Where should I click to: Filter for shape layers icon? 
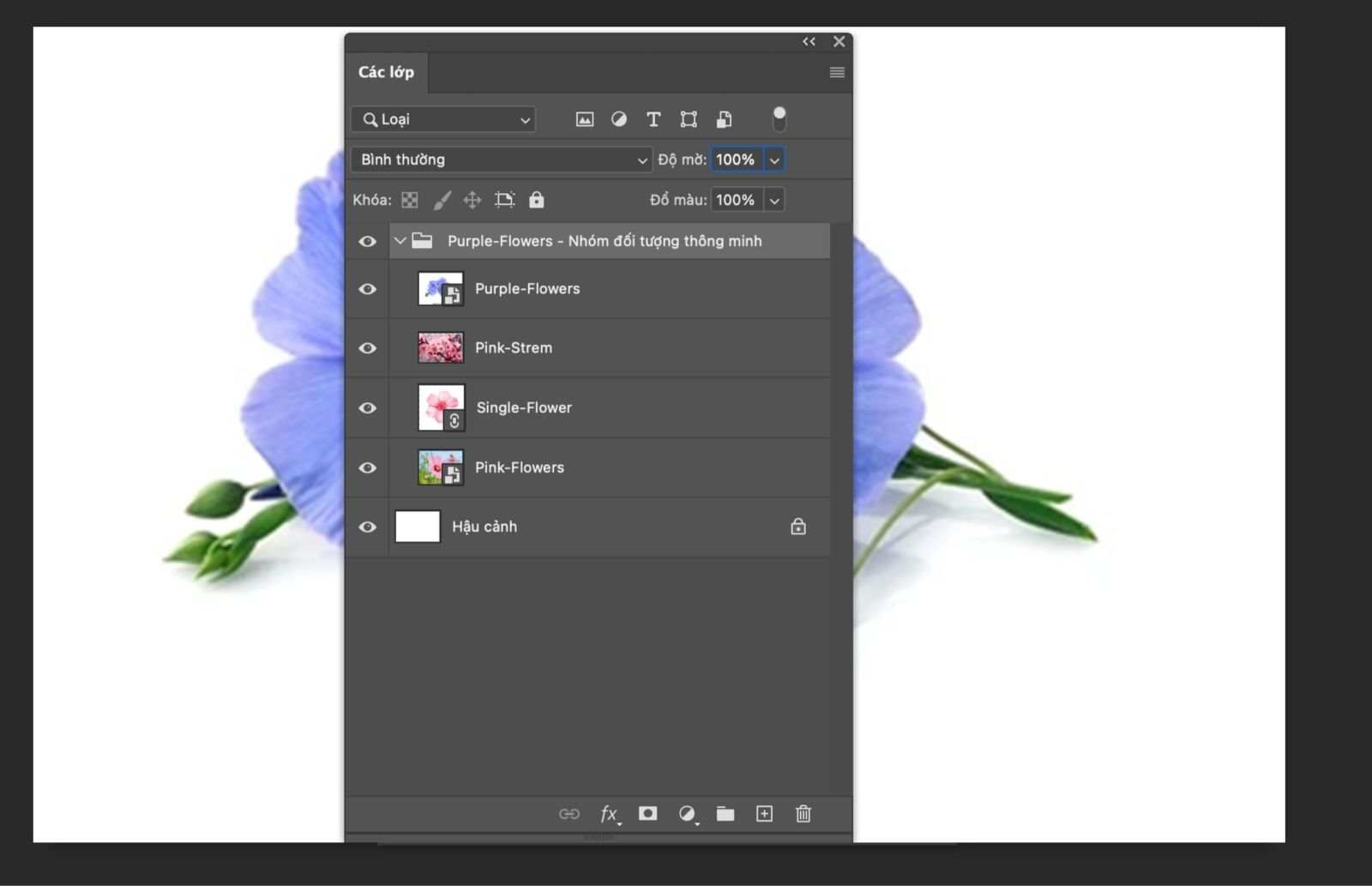(x=689, y=119)
